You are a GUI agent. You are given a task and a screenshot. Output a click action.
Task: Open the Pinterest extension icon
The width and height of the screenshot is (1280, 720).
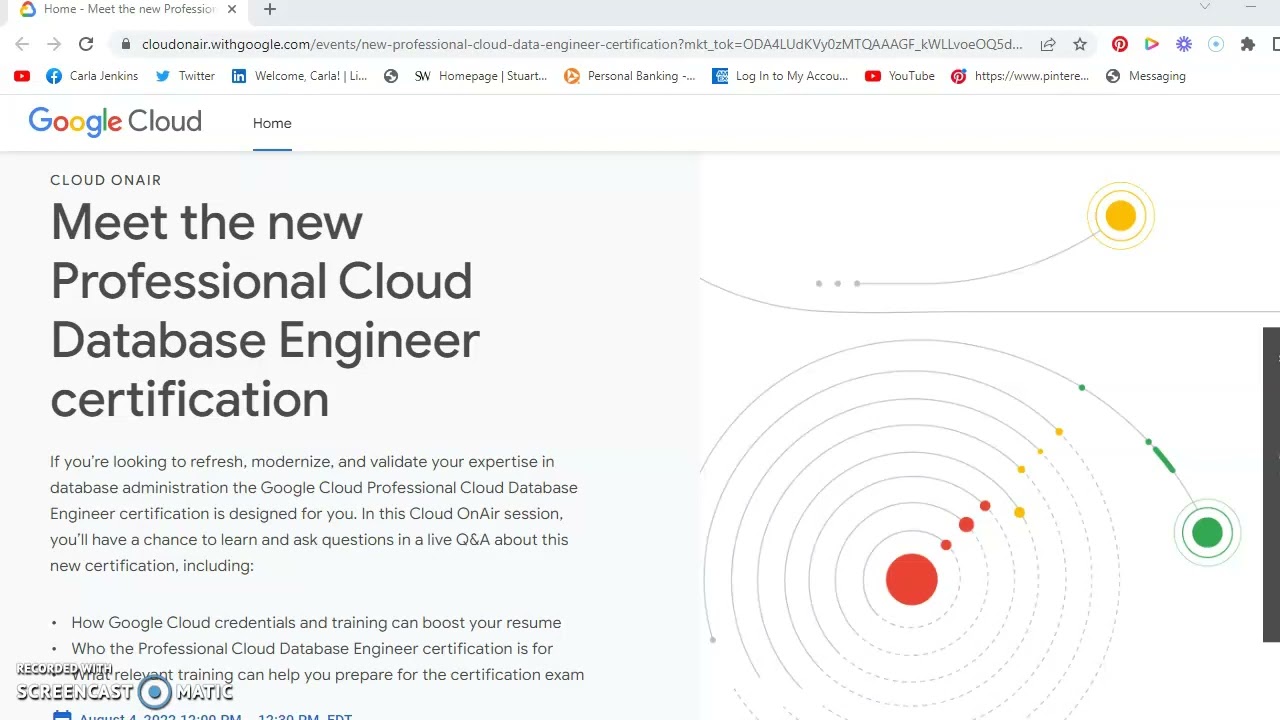click(1120, 44)
